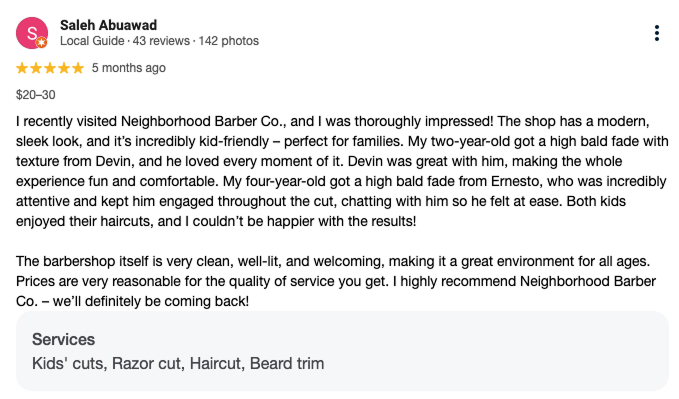
Task: Click the Kids' cuts service
Action: 68,363
